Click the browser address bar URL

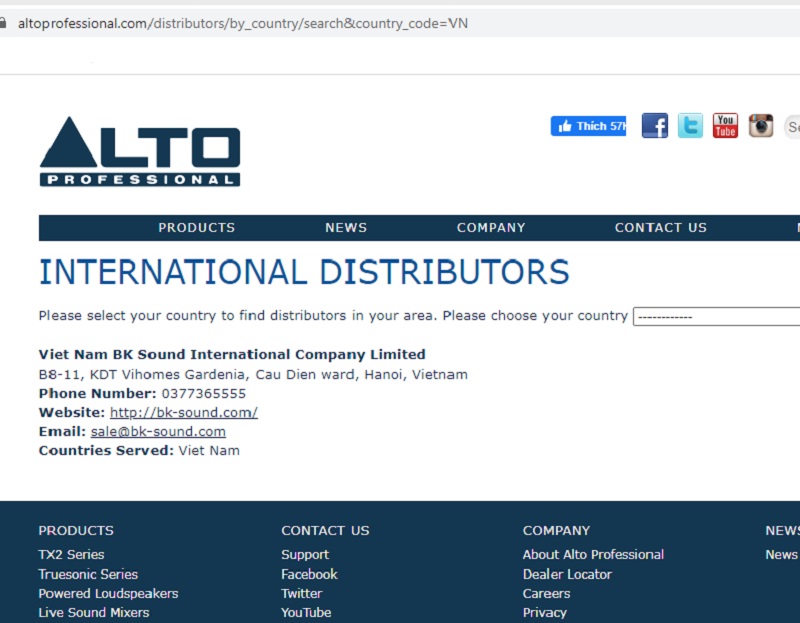(242, 23)
